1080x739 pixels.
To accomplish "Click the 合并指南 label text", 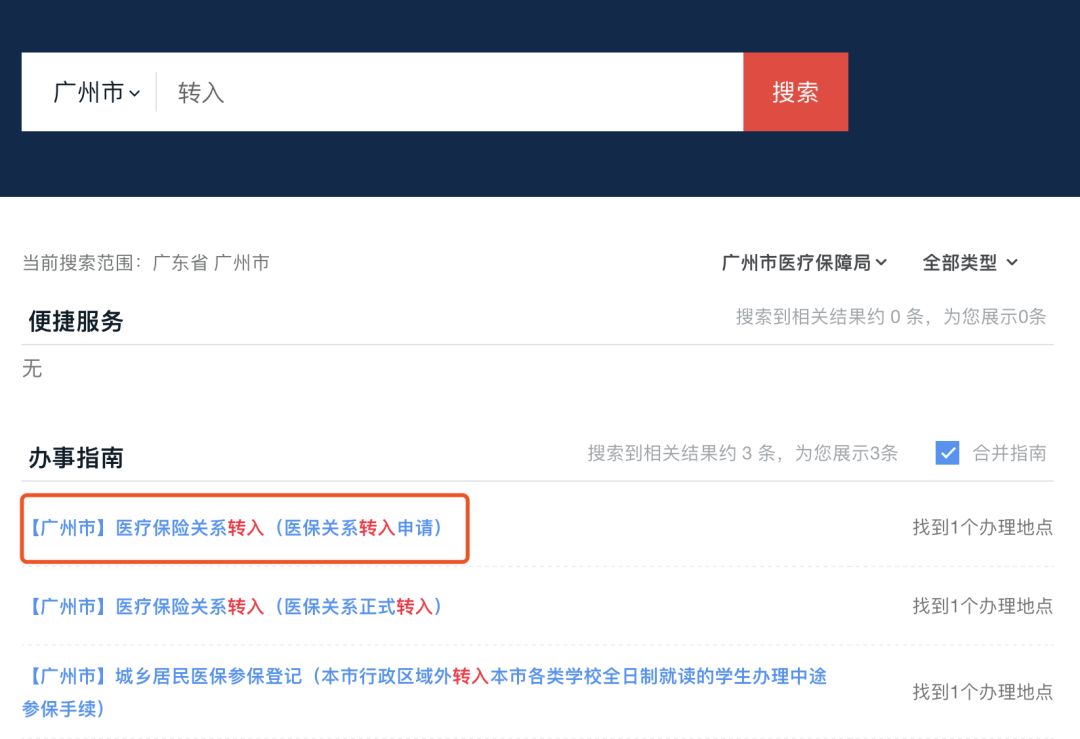I will pyautogui.click(x=1008, y=453).
